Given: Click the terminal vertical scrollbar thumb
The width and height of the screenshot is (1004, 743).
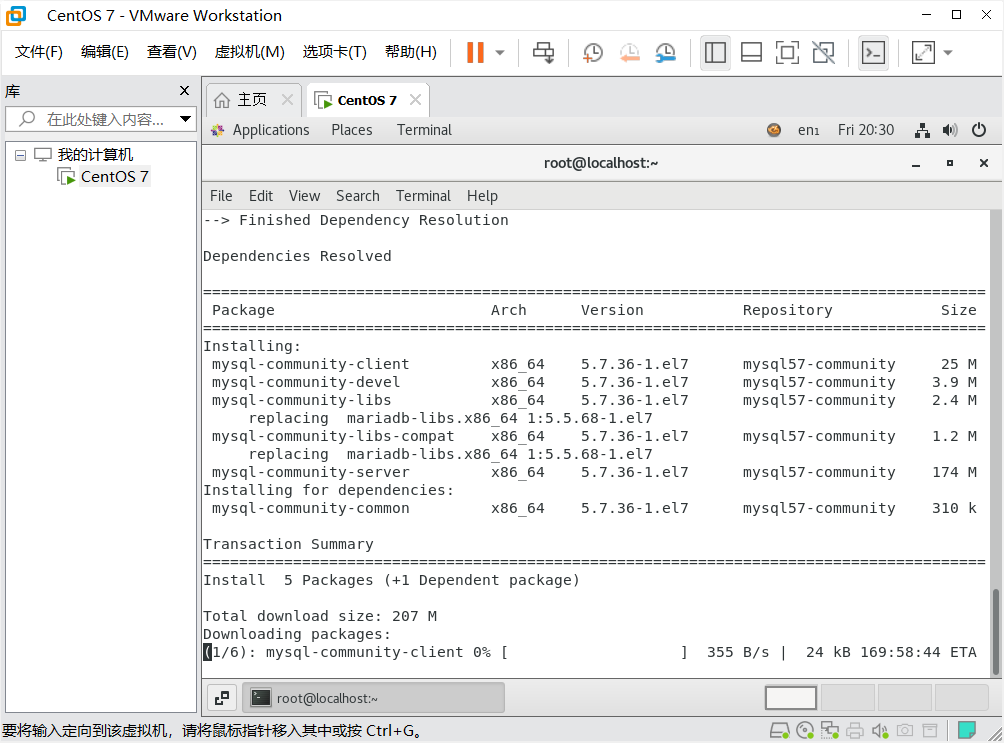Looking at the screenshot, I should [x=996, y=632].
